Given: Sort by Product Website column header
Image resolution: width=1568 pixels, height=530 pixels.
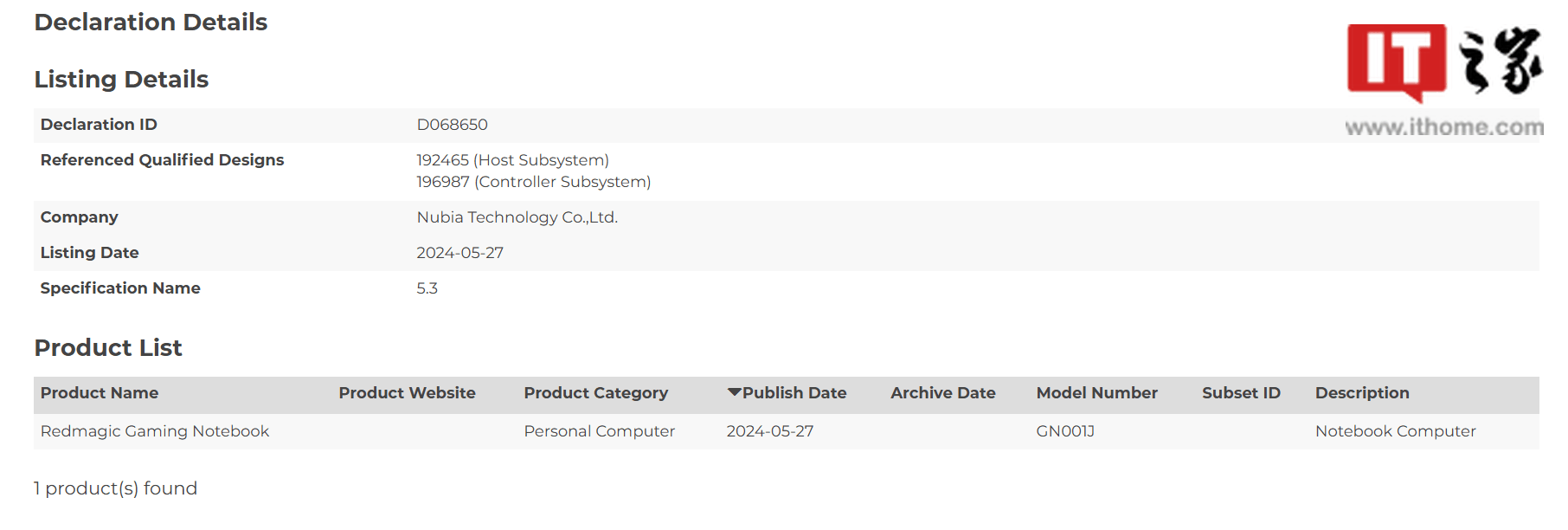Looking at the screenshot, I should tap(407, 393).
